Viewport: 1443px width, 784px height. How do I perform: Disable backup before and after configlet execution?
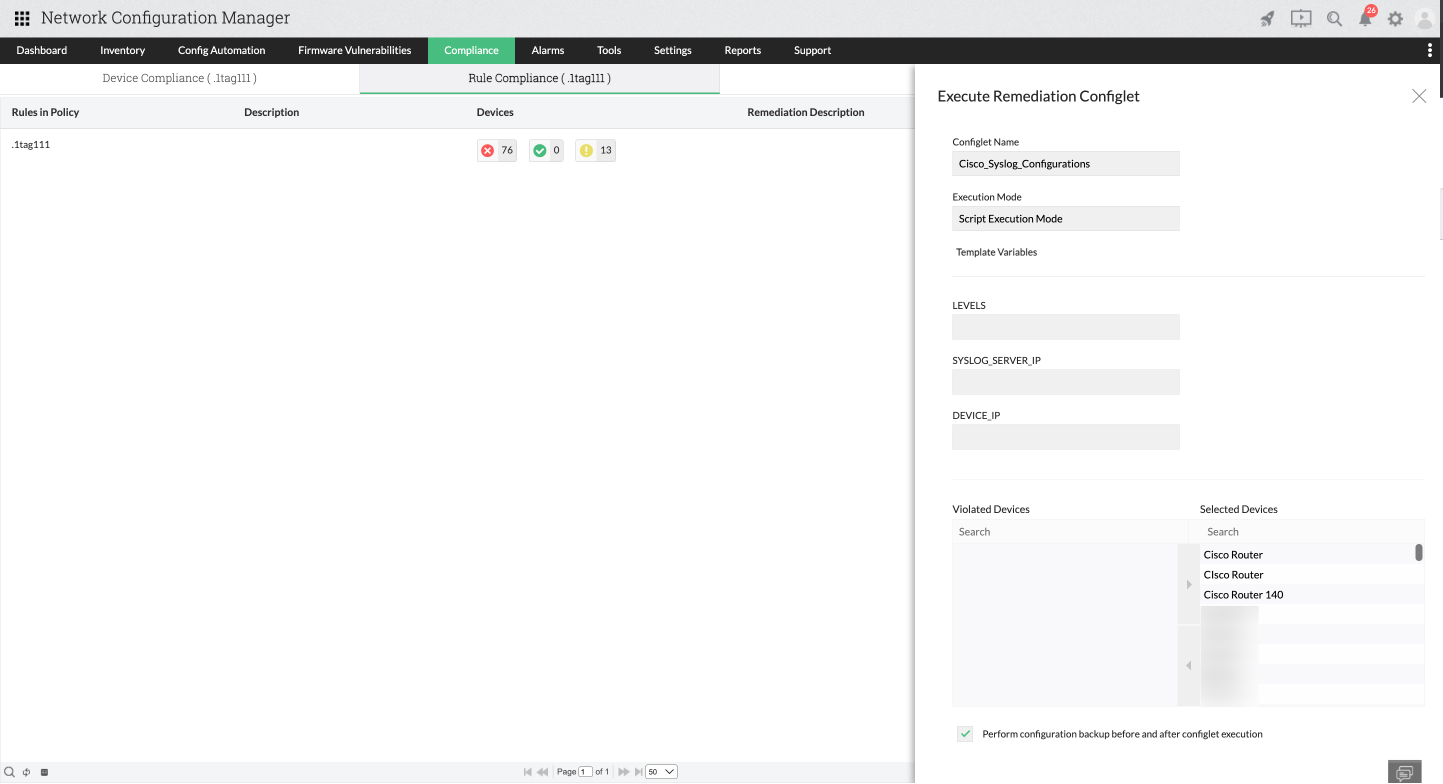coord(964,733)
